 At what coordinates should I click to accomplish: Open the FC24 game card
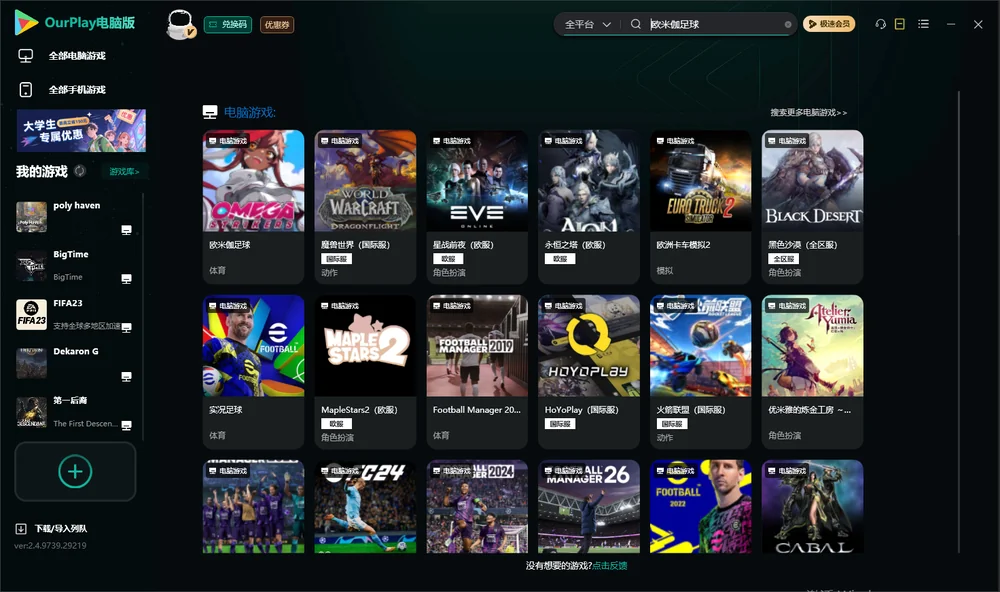tap(365, 507)
